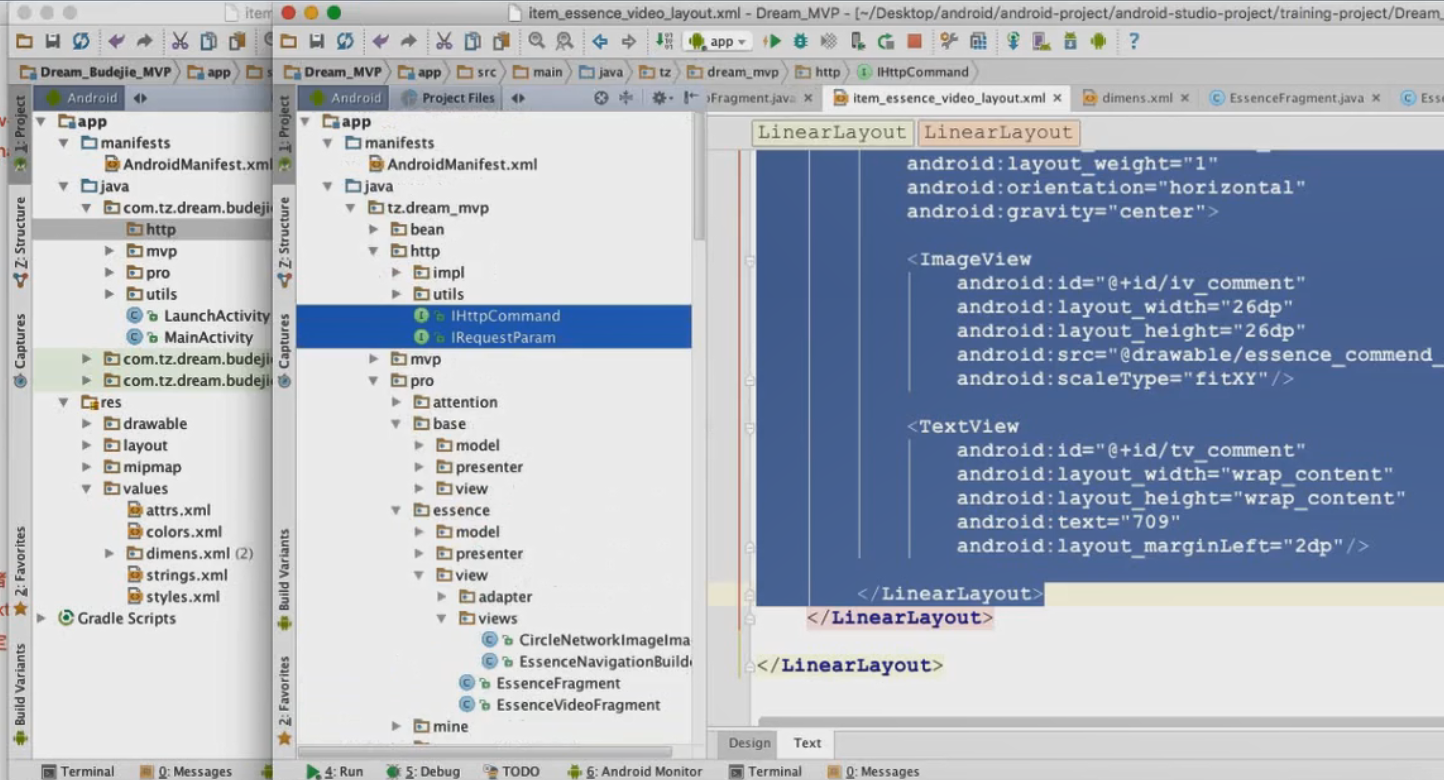
Task: Click Undo arrow in Dream_MVP toolbar
Action: [381, 41]
